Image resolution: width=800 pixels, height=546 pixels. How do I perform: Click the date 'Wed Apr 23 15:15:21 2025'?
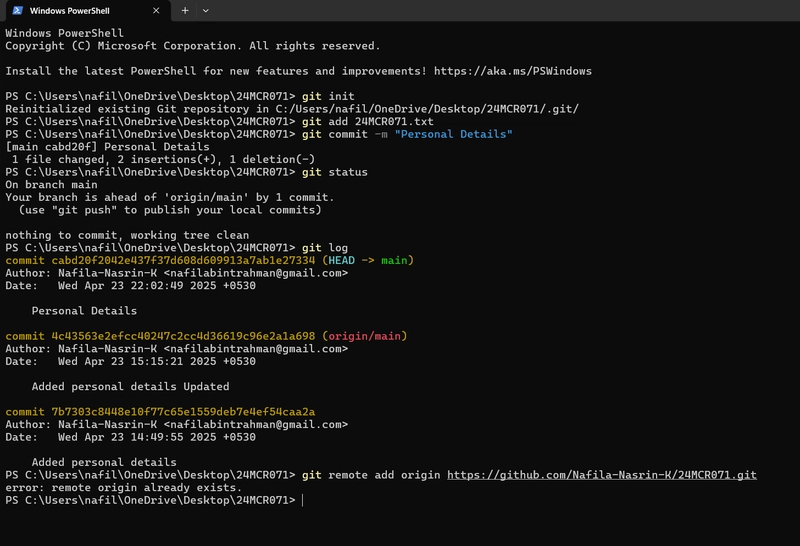[x=137, y=361]
